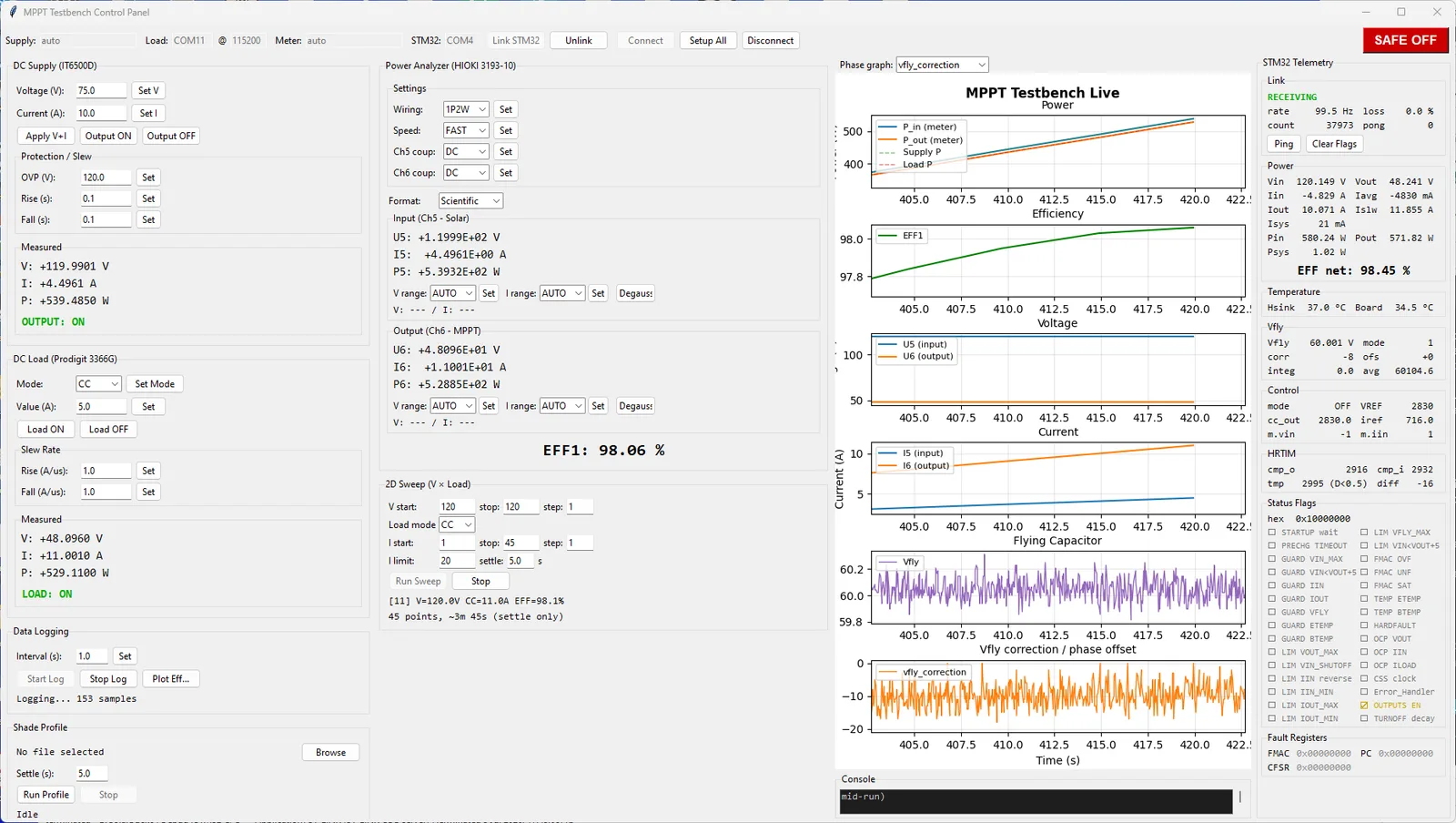Image resolution: width=1456 pixels, height=823 pixels.
Task: Turn DC supply Output ON
Action: 108,136
